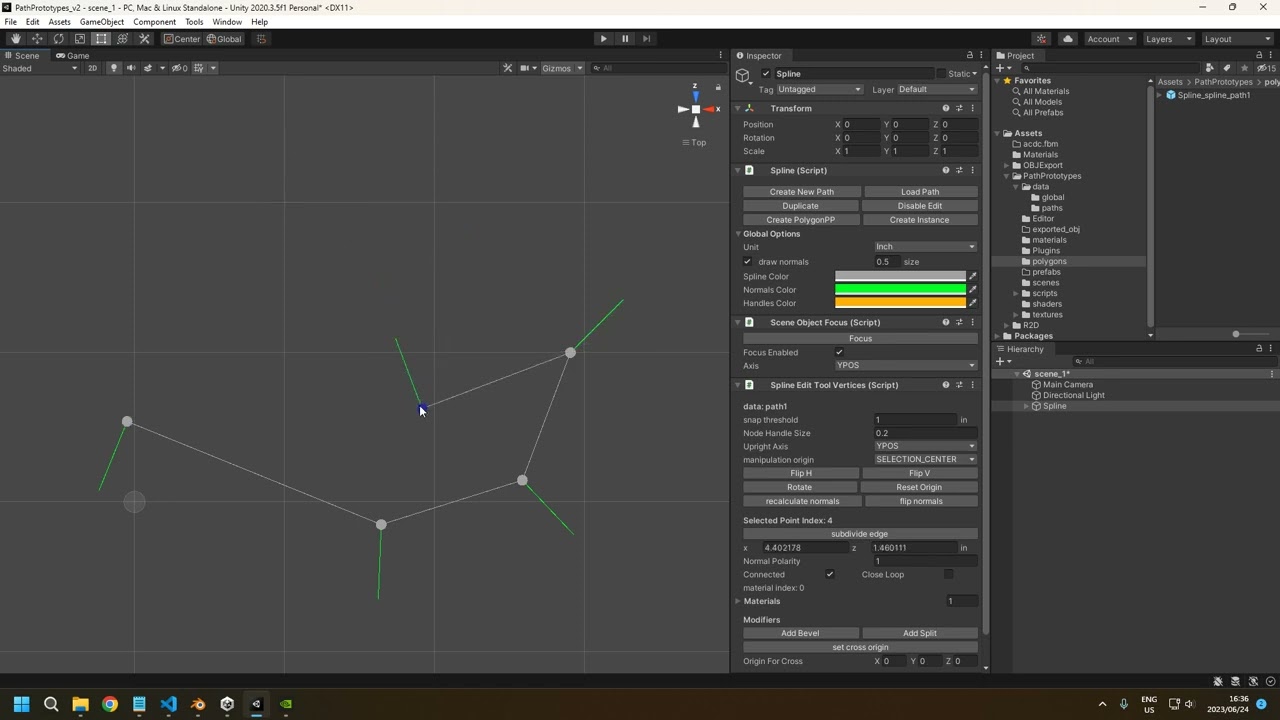Viewport: 1280px width, 720px height.
Task: Open Collaborate cloud services icon
Action: (x=1041, y=39)
